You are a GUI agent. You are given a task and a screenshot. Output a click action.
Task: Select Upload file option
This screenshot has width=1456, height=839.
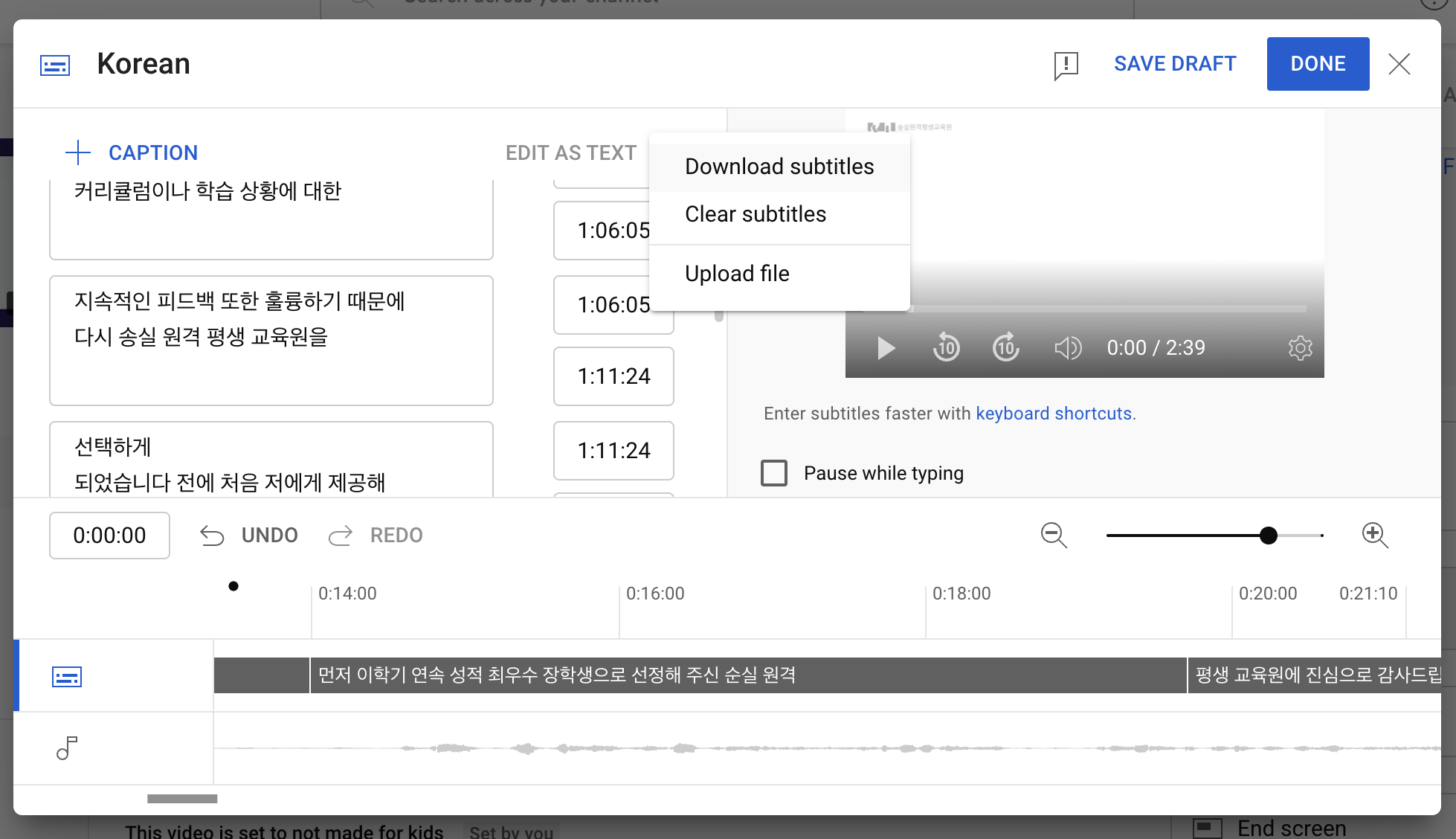tap(736, 274)
